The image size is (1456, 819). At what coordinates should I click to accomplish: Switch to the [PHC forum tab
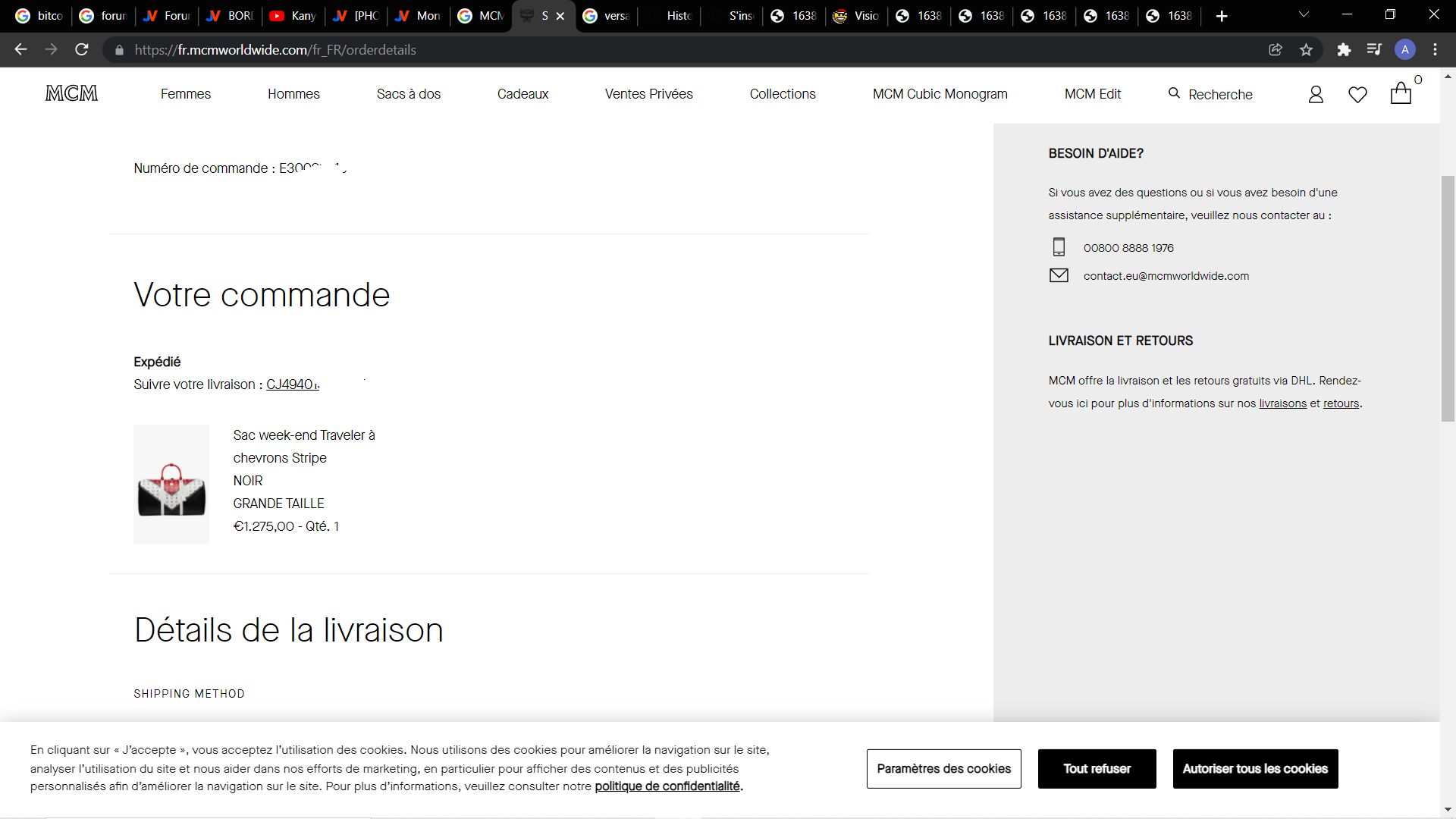(356, 16)
